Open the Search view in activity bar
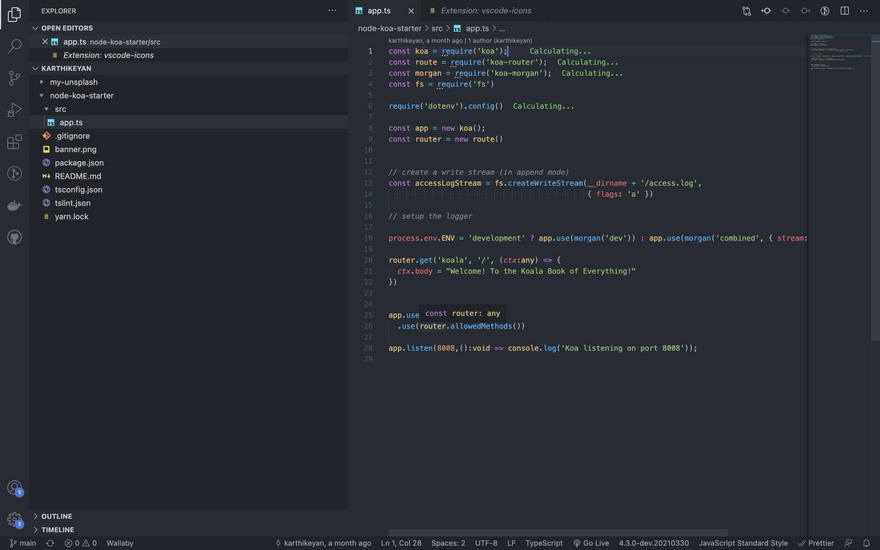Viewport: 880px width, 550px height. pos(14,46)
